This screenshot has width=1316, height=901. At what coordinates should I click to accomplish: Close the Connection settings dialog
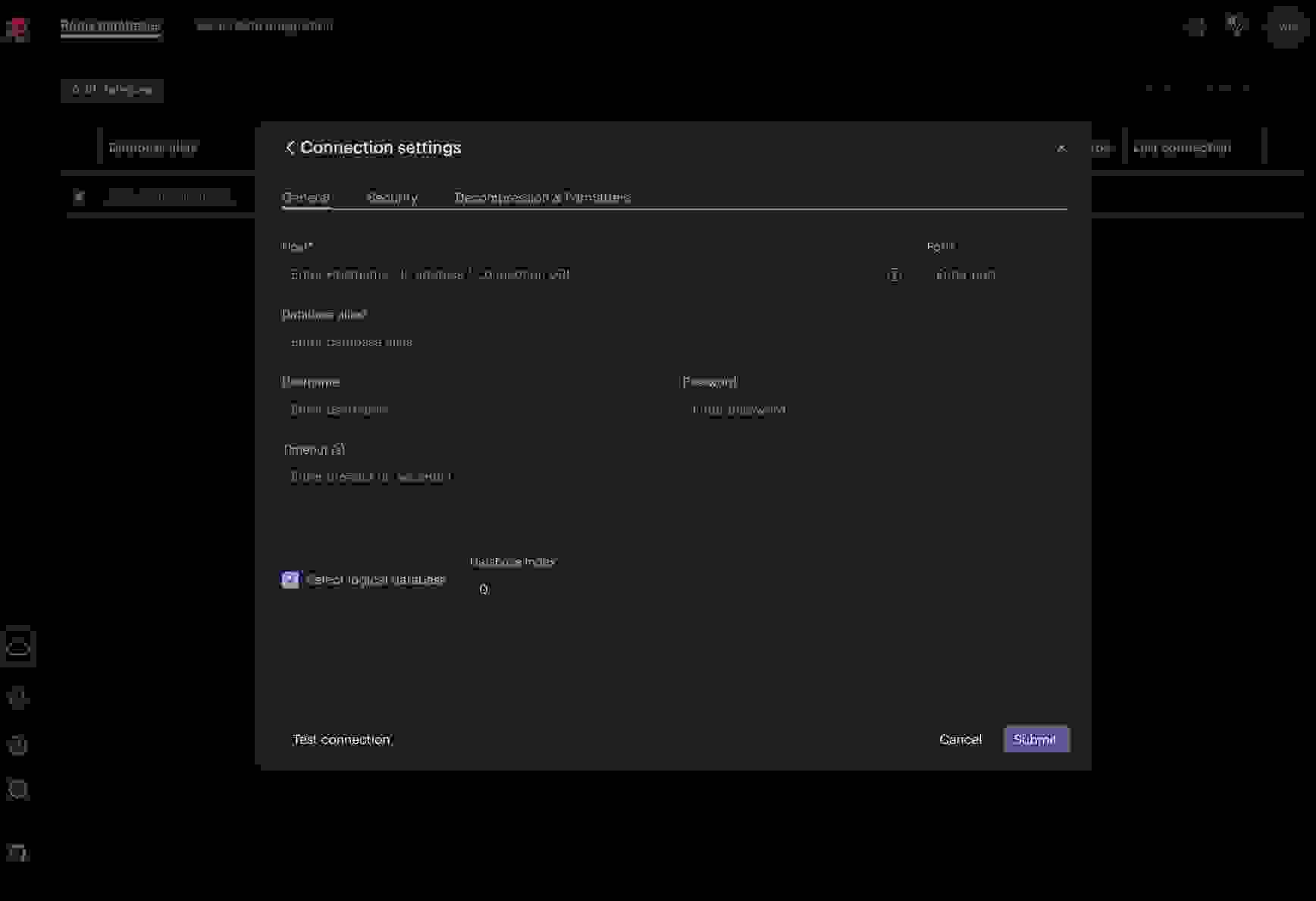[x=1061, y=149]
